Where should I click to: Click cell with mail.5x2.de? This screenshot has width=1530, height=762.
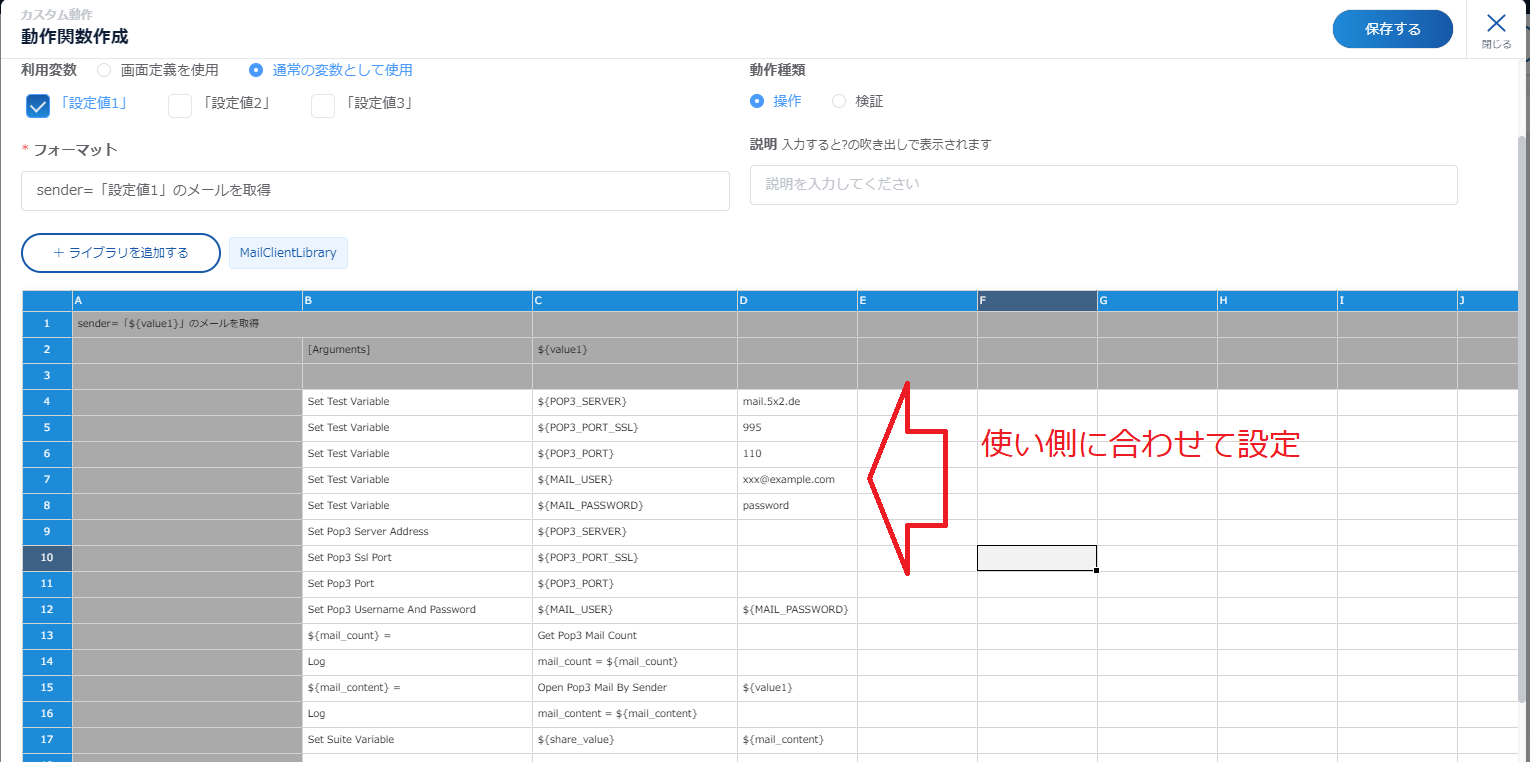click(798, 402)
